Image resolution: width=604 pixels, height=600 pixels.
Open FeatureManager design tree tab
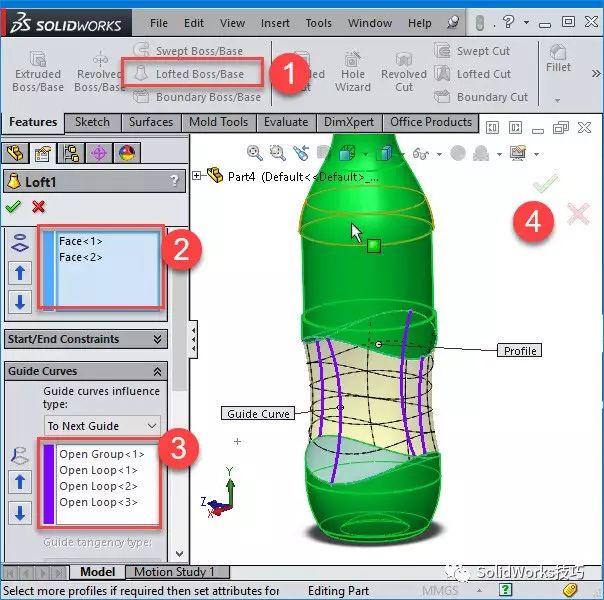[x=15, y=153]
